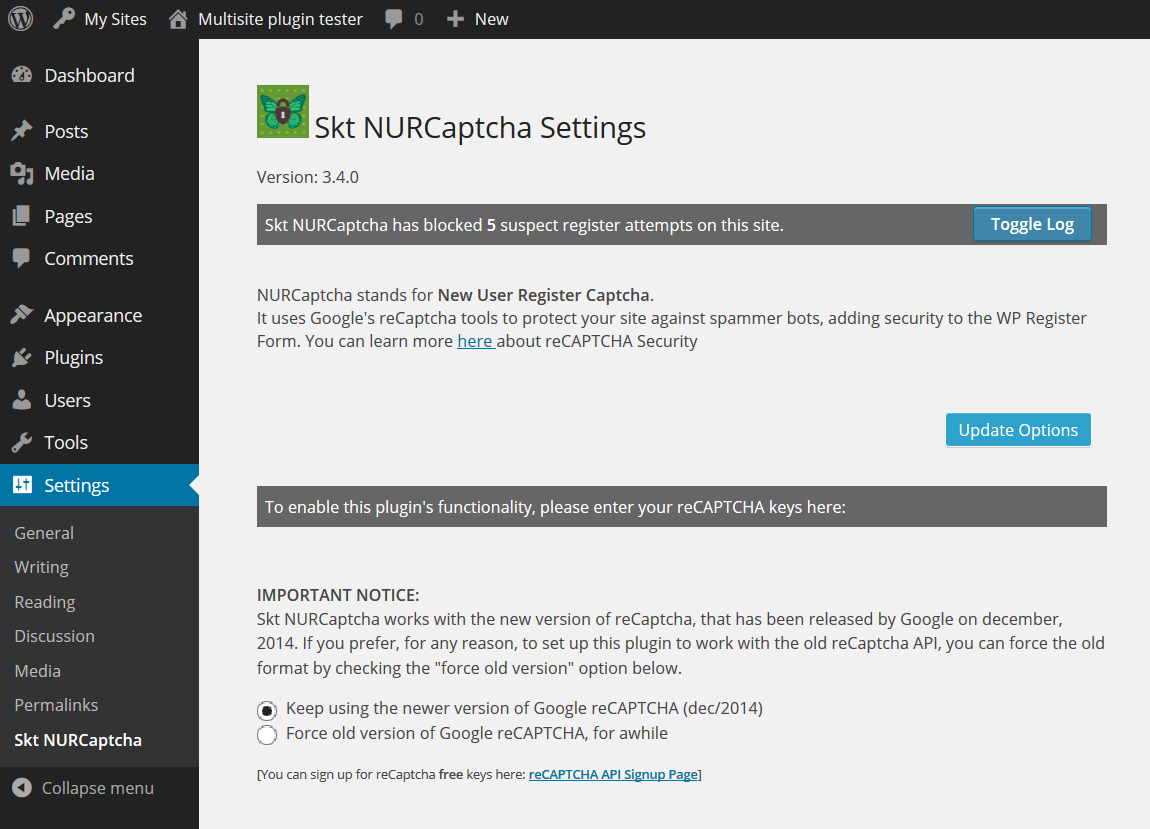Click the Media library icon in sidebar

pos(22,173)
